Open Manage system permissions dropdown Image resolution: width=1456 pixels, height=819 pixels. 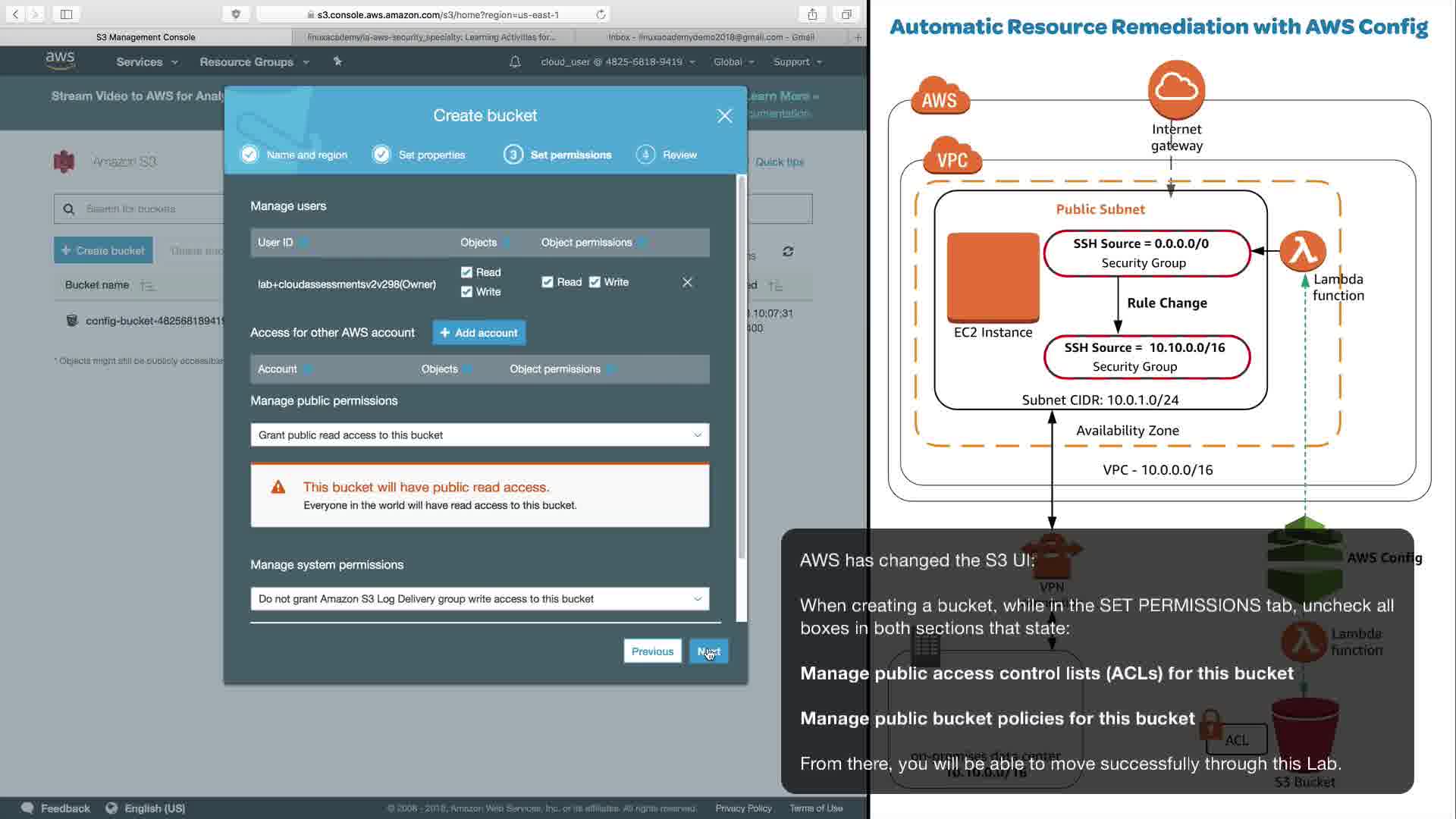coord(479,599)
